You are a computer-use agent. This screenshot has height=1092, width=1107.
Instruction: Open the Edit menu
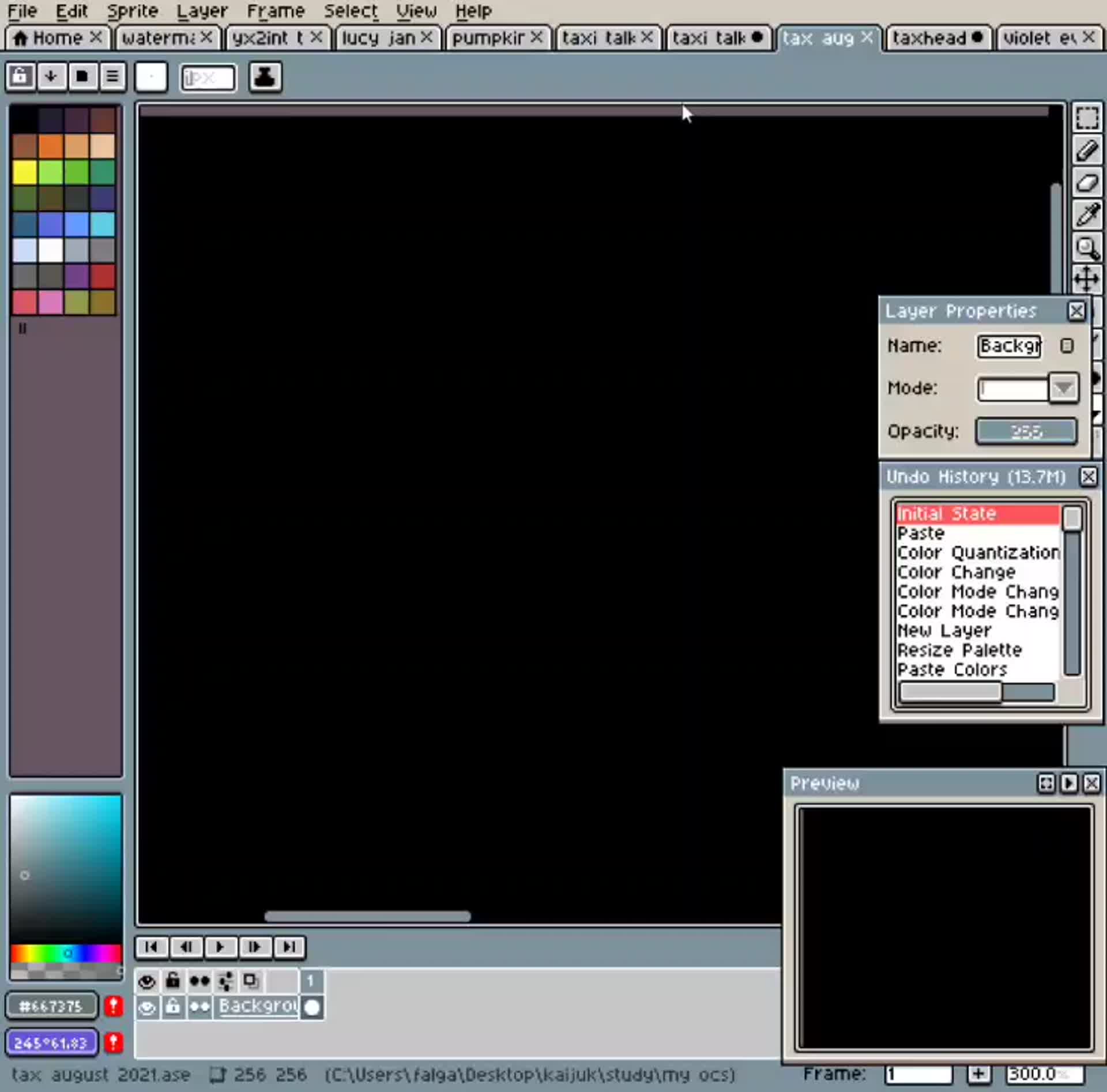pyautogui.click(x=71, y=11)
